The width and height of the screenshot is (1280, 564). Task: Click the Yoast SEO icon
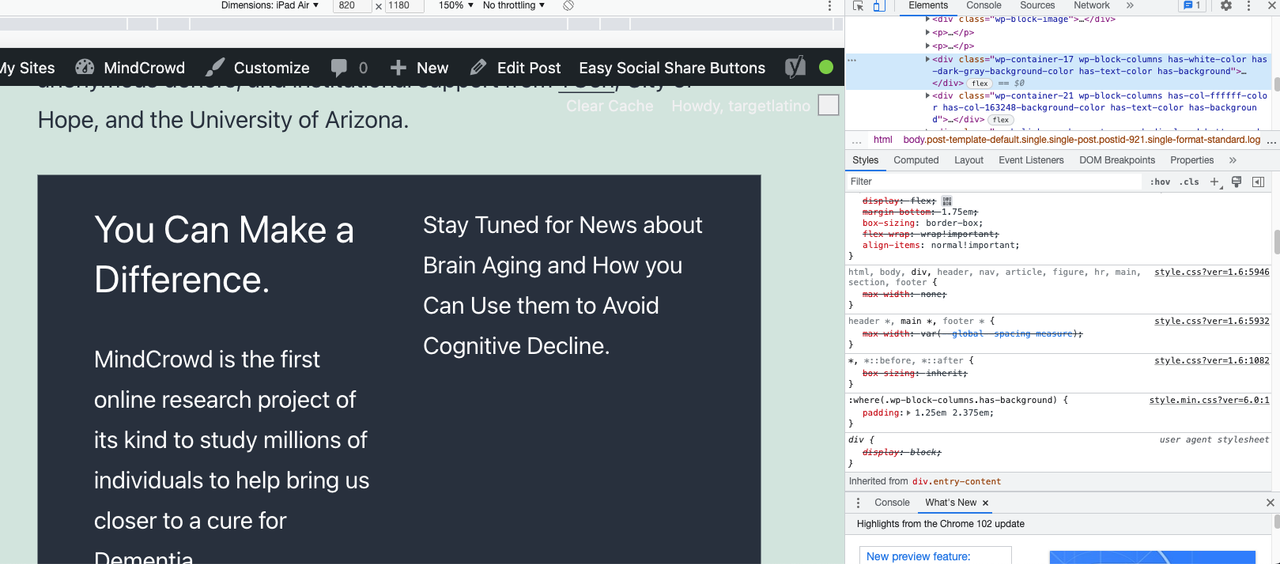pyautogui.click(x=795, y=68)
